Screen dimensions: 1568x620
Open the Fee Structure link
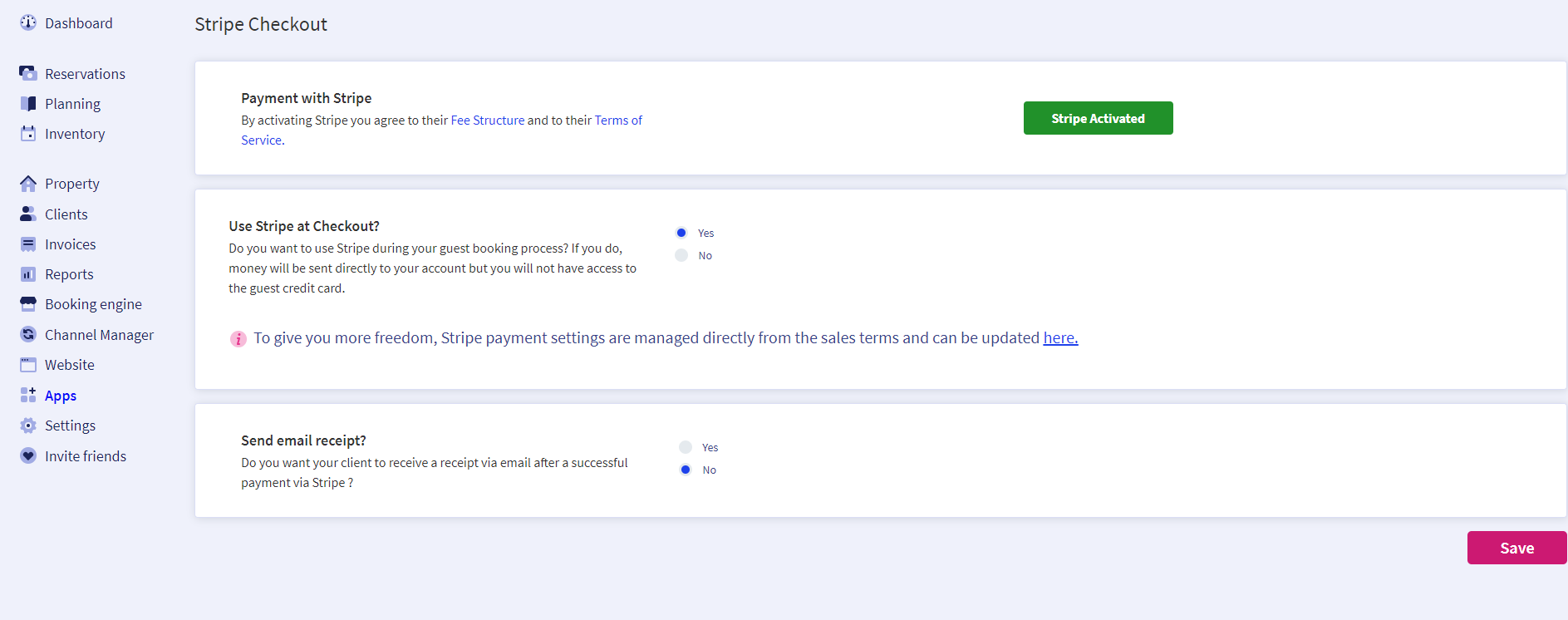pos(488,121)
